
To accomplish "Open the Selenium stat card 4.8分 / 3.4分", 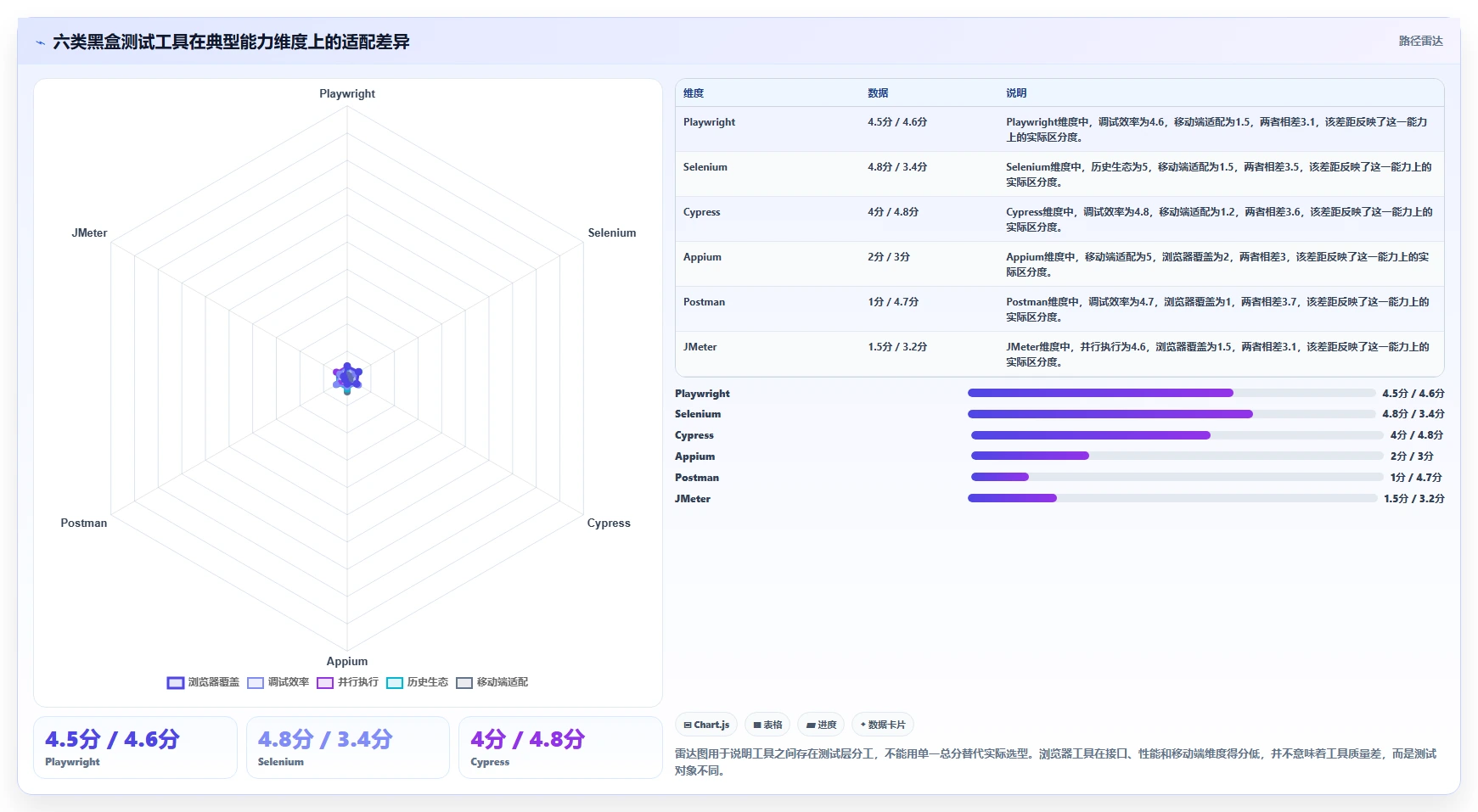I will pos(348,748).
